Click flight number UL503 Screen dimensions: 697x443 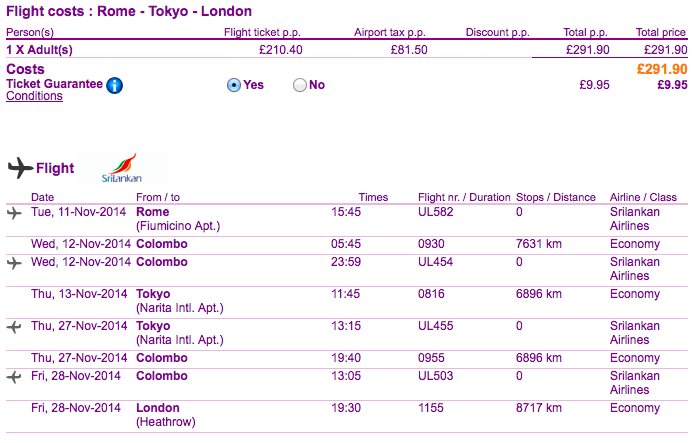click(436, 376)
